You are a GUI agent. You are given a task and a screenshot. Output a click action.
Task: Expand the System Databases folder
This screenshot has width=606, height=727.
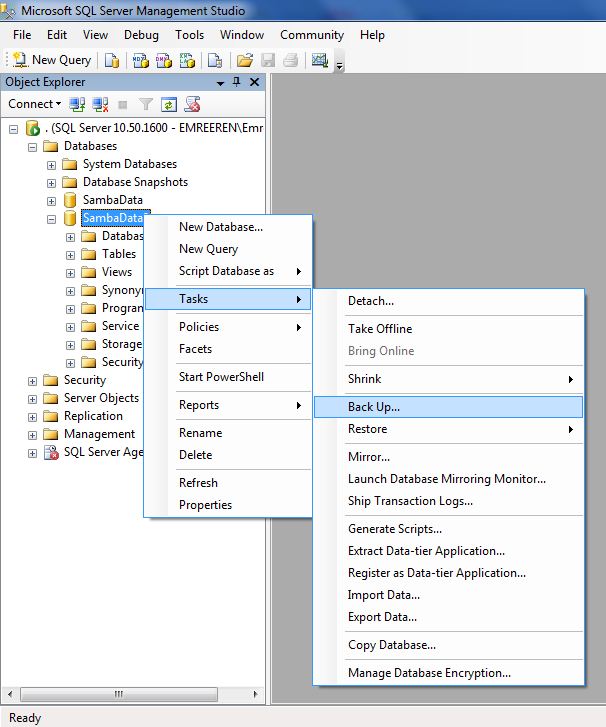[x=52, y=164]
